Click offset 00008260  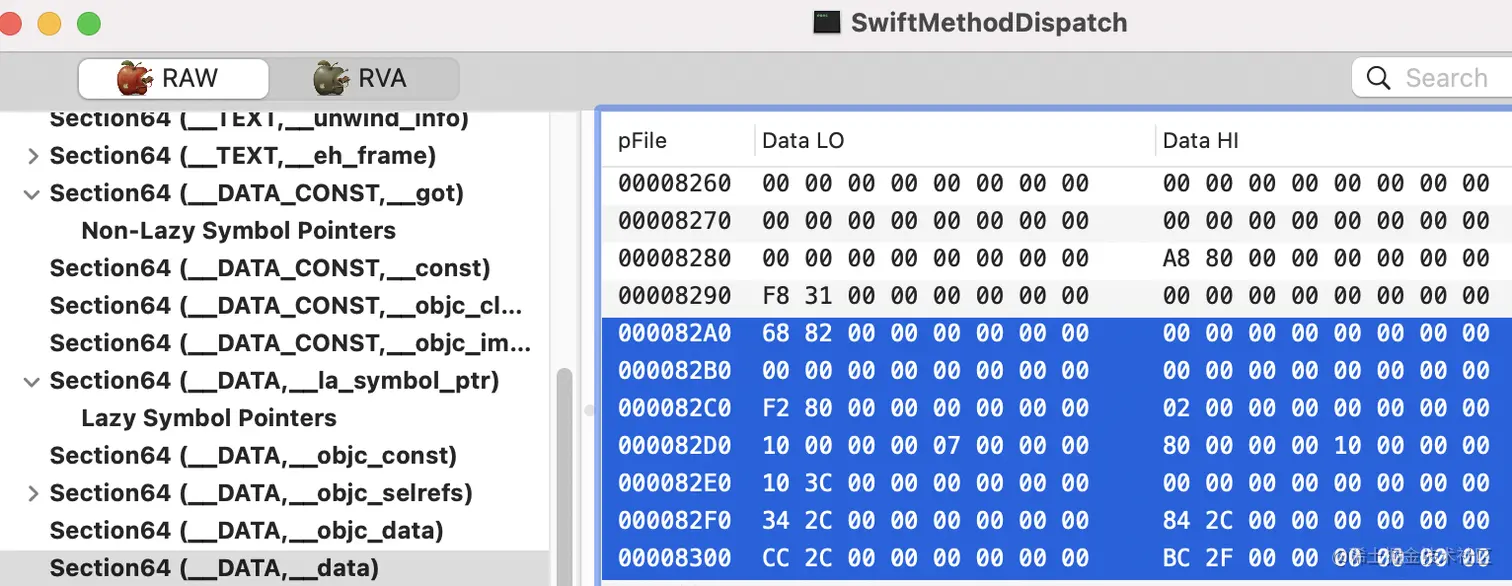pyautogui.click(x=675, y=184)
